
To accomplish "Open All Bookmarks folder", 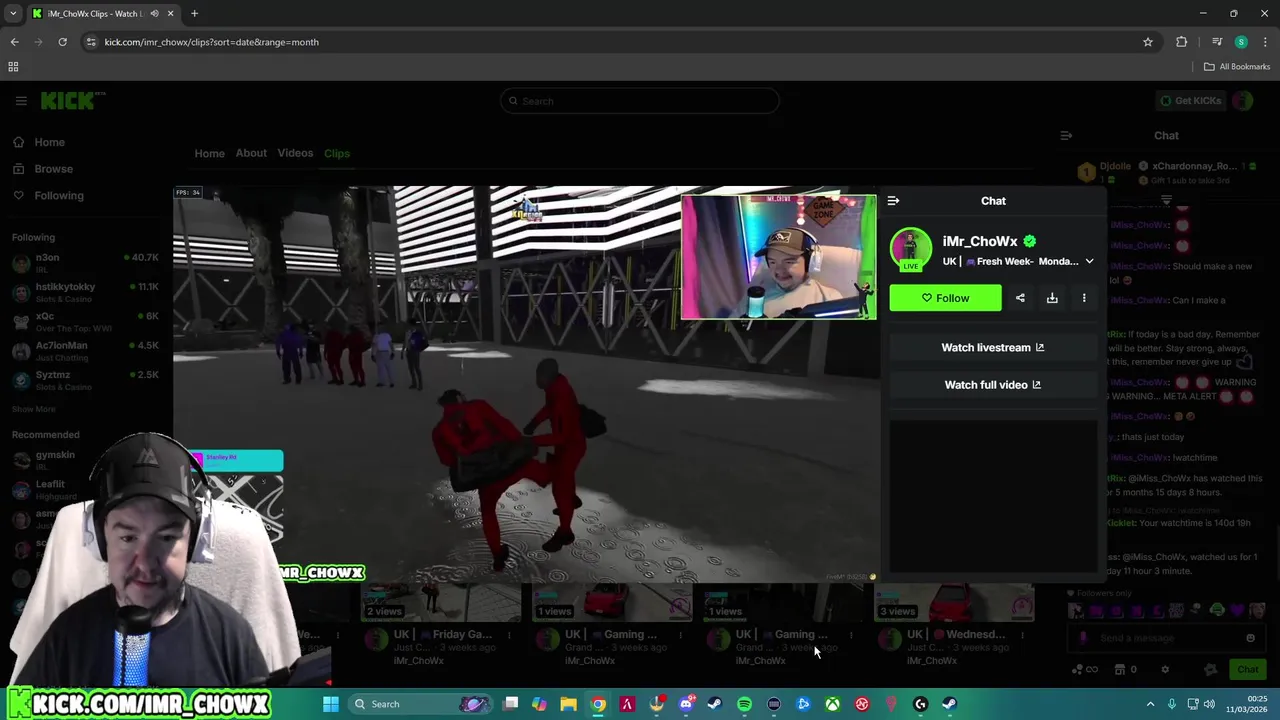I will click(1237, 67).
